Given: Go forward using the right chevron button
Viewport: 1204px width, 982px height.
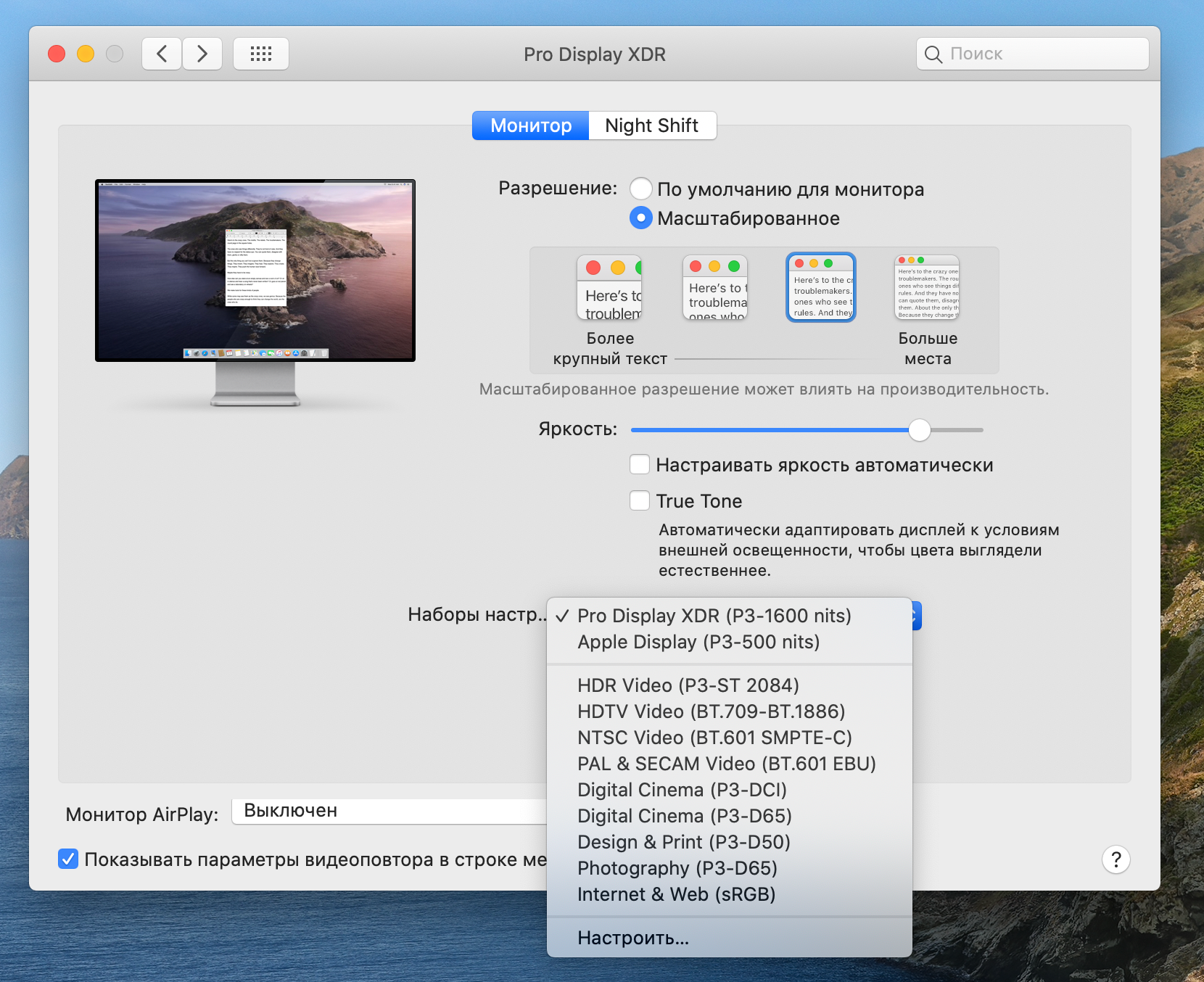Looking at the screenshot, I should pos(202,54).
